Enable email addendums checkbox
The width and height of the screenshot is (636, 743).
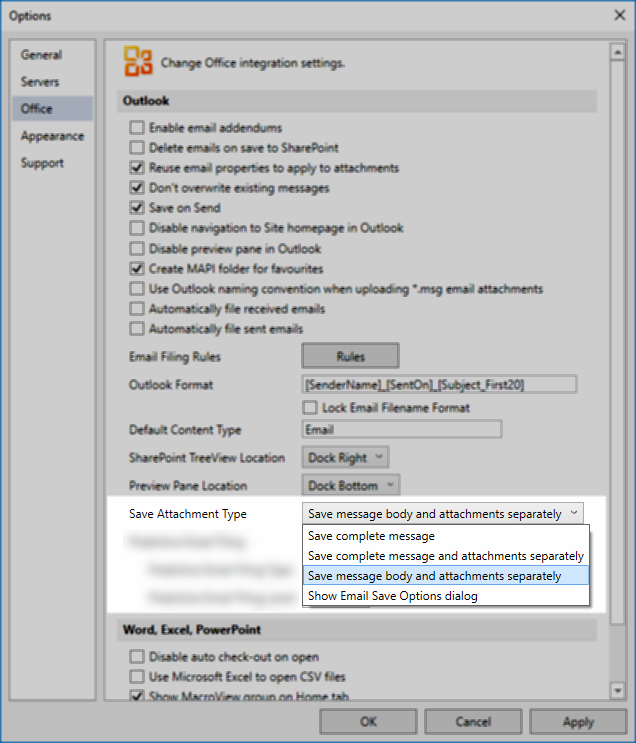point(137,127)
